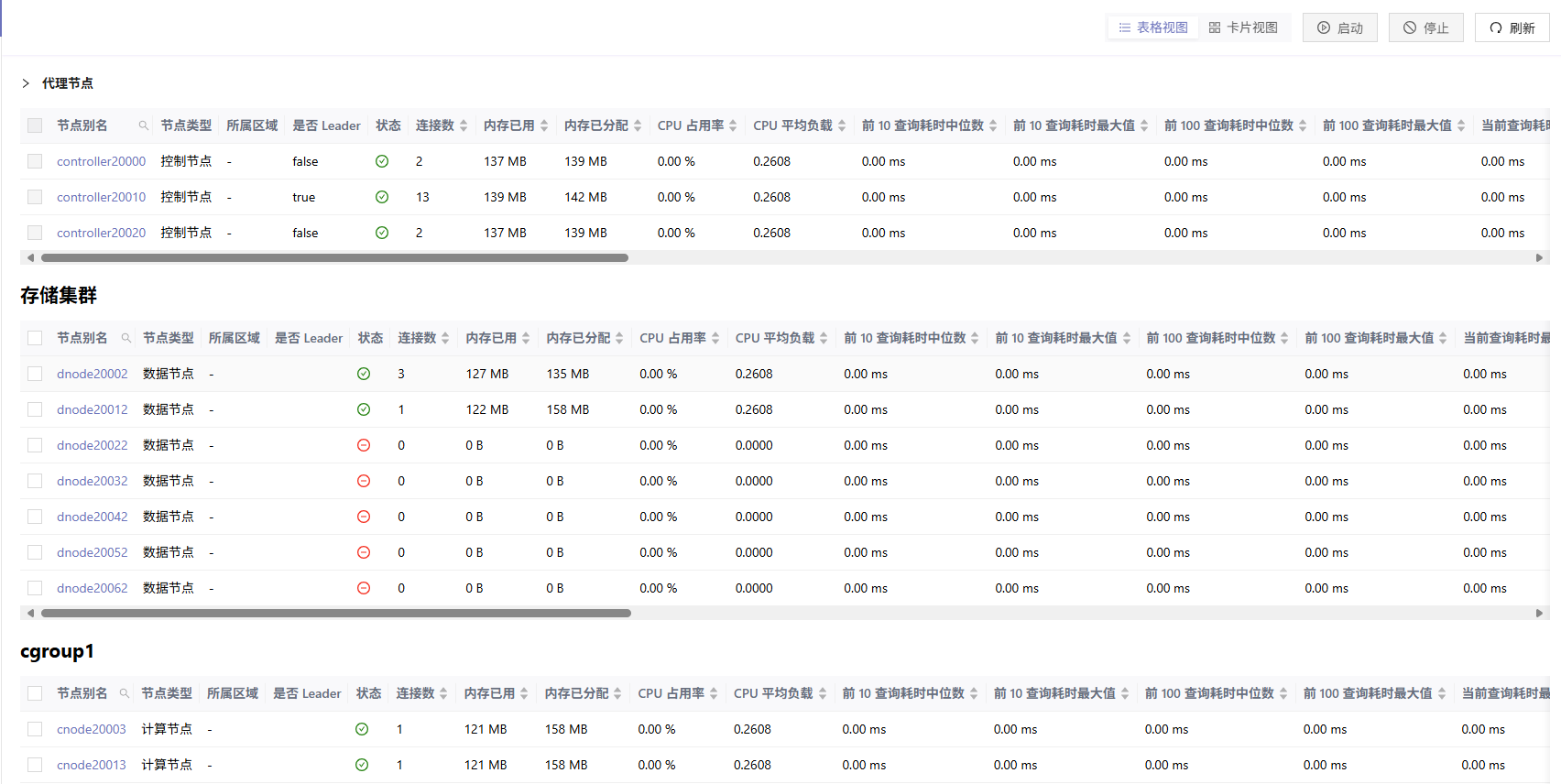Click the running status icon of controller20010
The width and height of the screenshot is (1561, 784).
382,197
